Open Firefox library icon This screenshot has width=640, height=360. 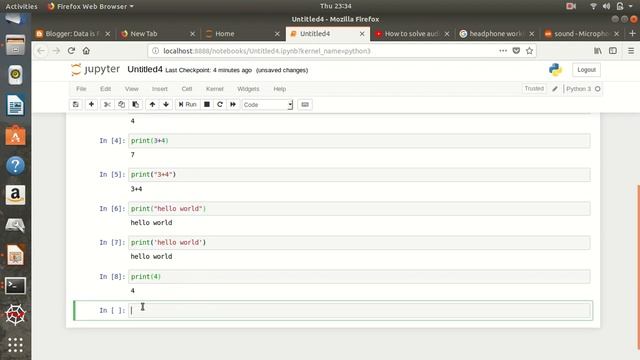click(x=598, y=51)
